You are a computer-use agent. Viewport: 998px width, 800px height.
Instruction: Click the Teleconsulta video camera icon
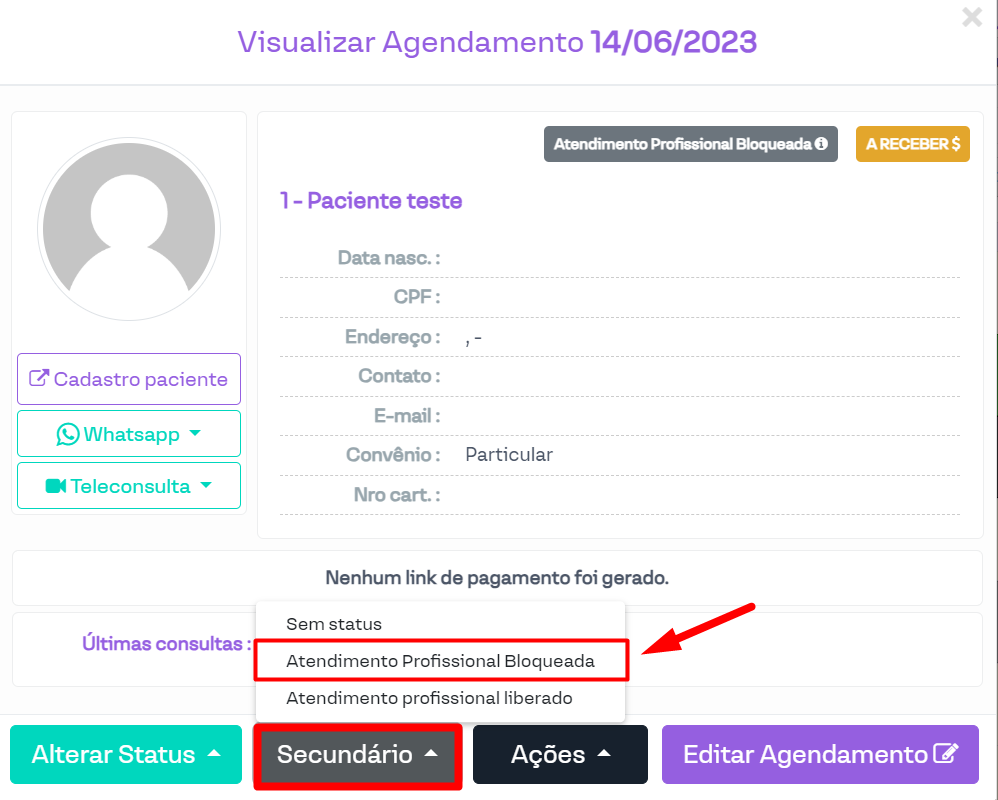[56, 486]
